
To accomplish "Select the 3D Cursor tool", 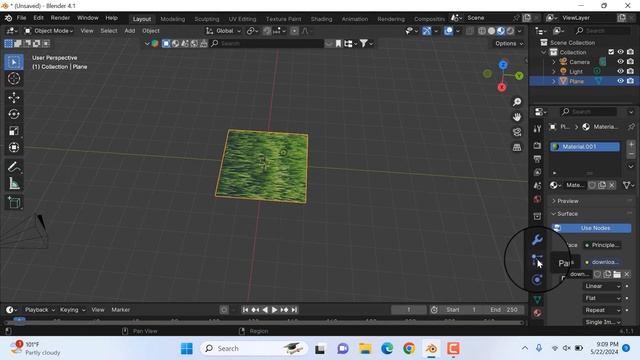I will point(14,79).
